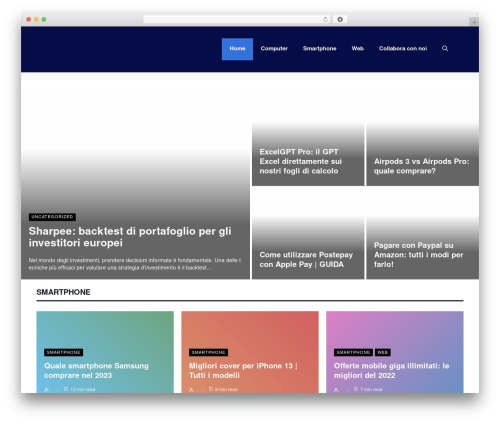
Task: Click the browser address bar field
Action: [x=237, y=19]
